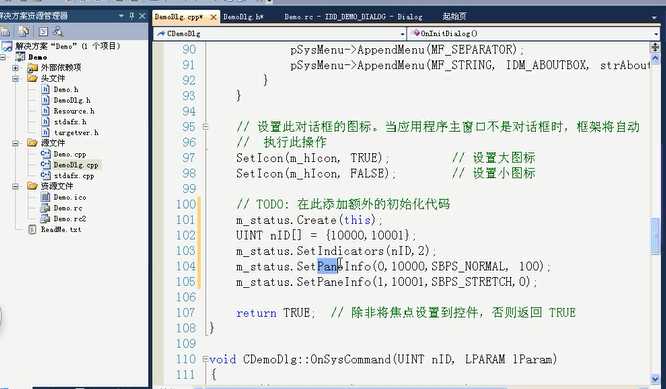Collapse the 源文件 folder
666x389 pixels.
15,143
